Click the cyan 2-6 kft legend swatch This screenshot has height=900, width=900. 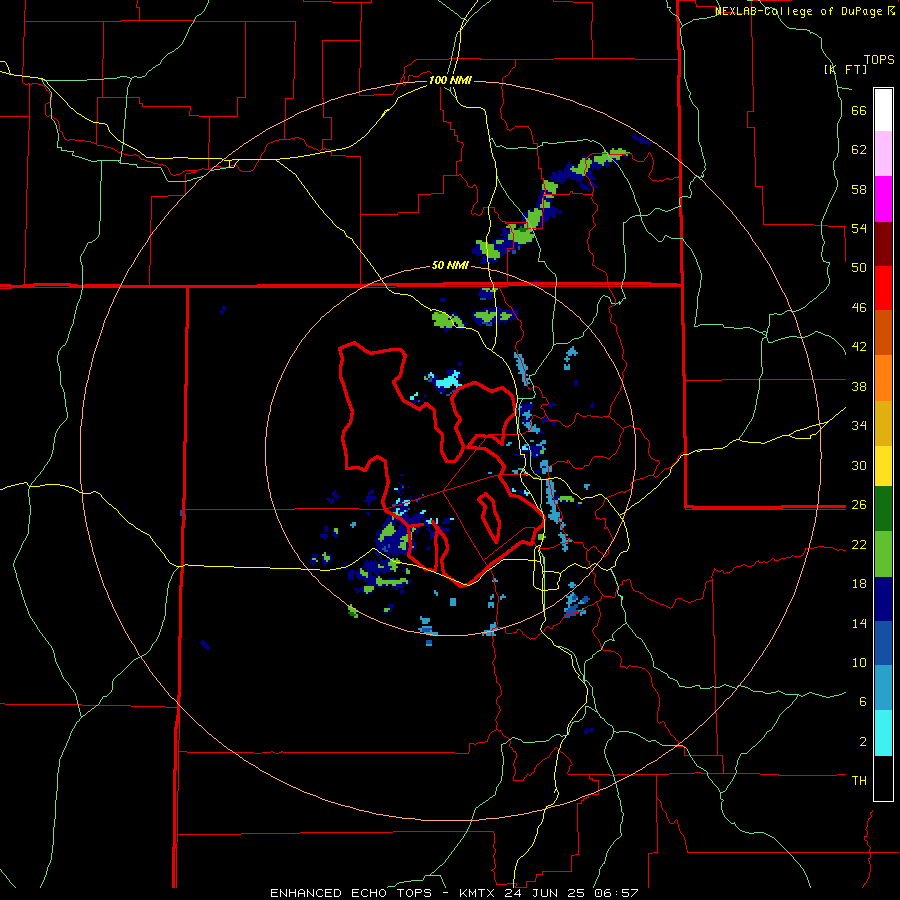(x=883, y=734)
